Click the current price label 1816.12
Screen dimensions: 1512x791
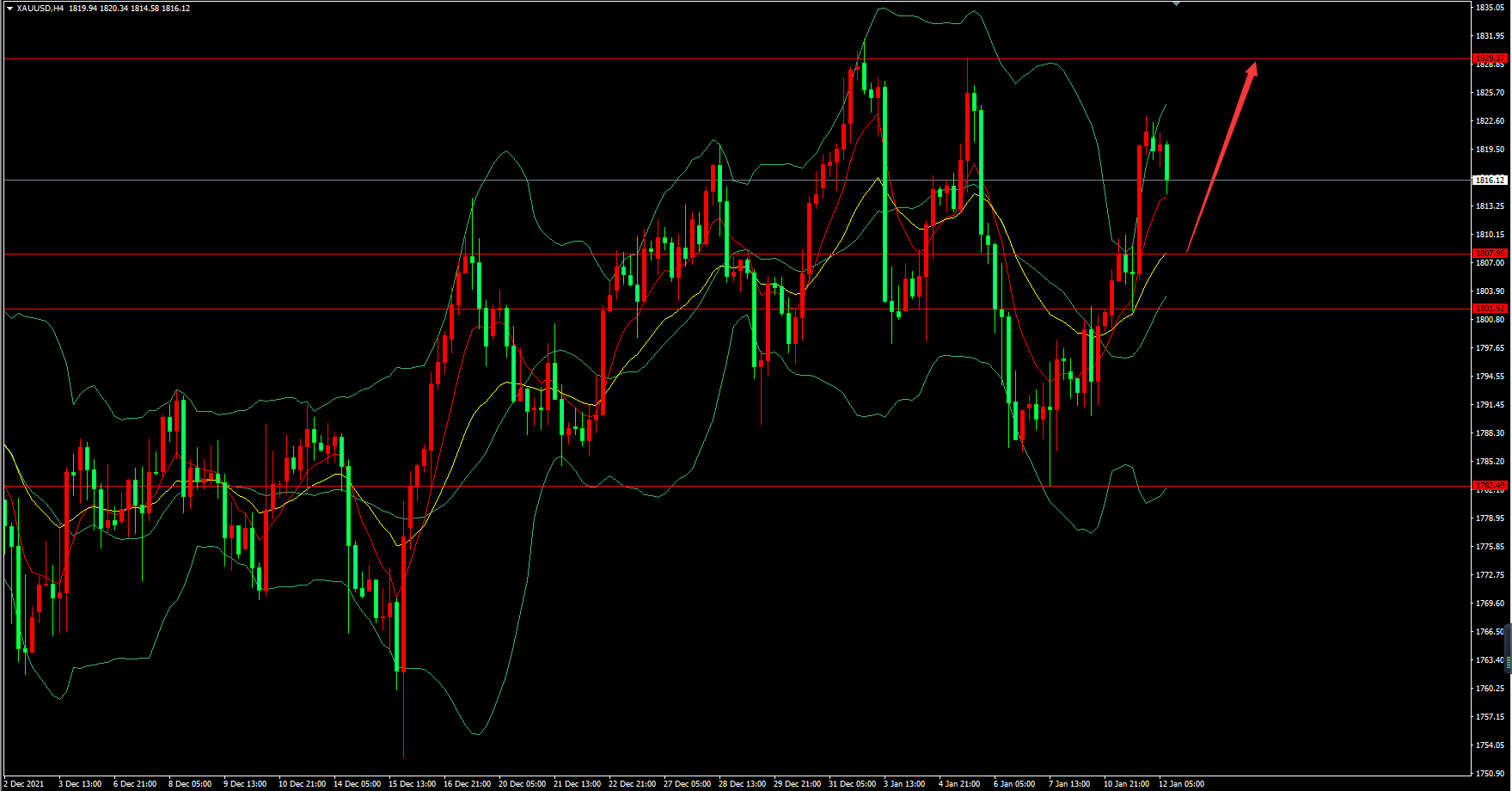tap(1490, 180)
